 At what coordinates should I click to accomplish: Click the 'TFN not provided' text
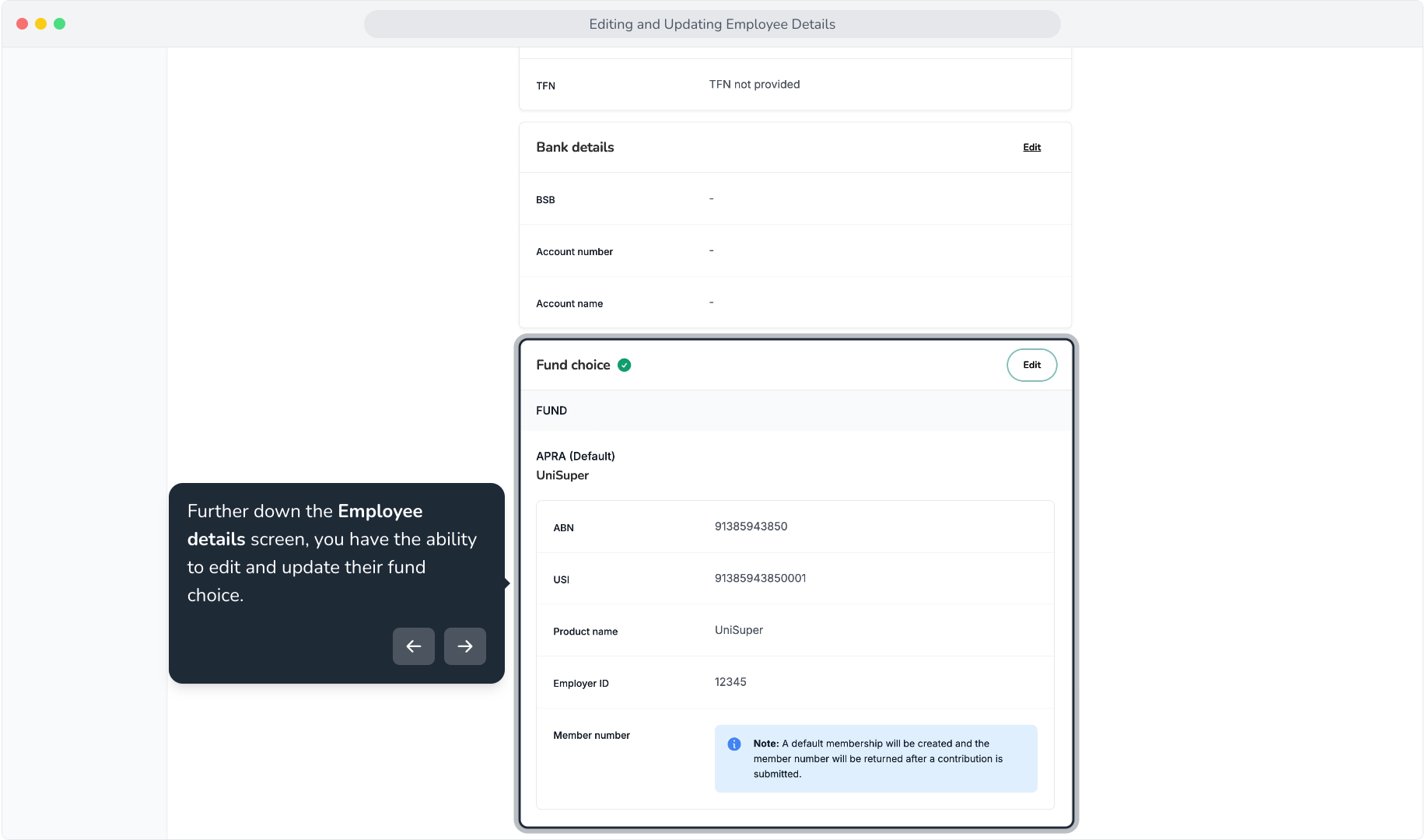click(x=755, y=84)
